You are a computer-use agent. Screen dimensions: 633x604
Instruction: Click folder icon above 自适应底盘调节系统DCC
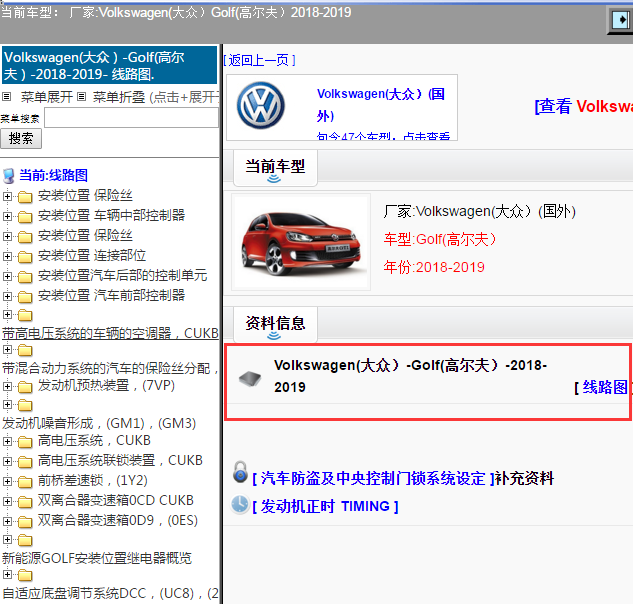click(25, 575)
